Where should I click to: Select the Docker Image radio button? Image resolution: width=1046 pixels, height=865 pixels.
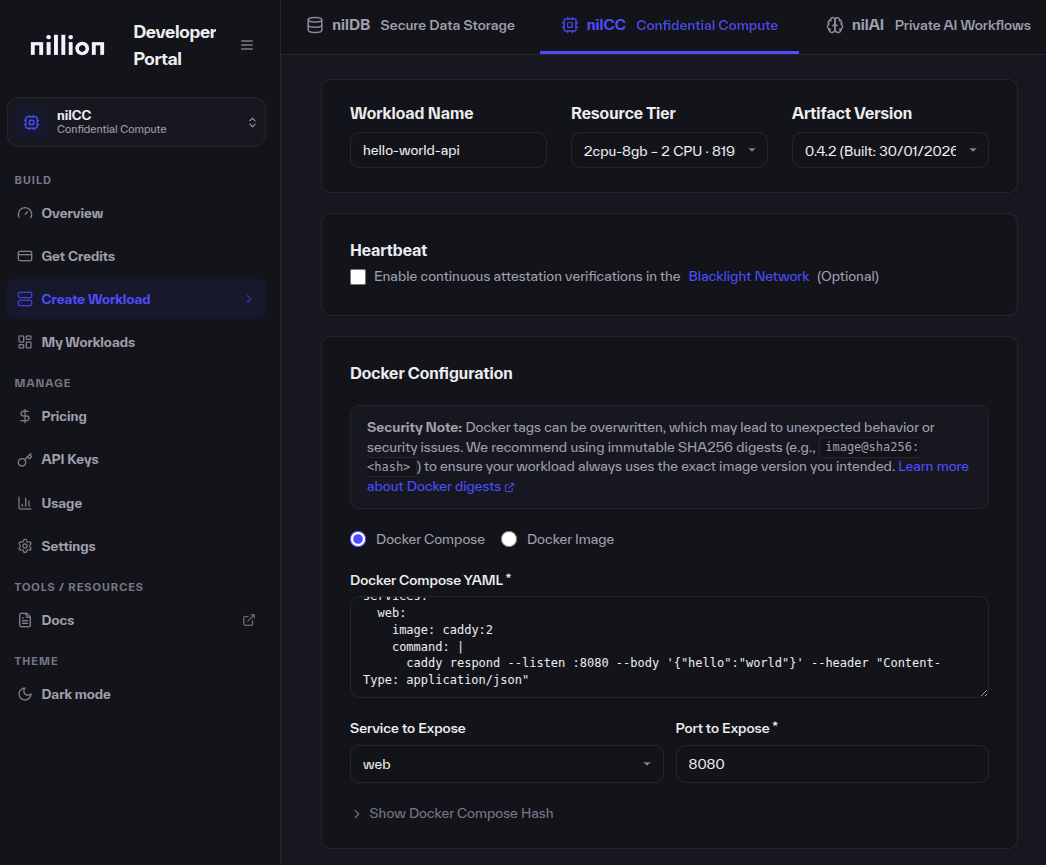pyautogui.click(x=509, y=539)
